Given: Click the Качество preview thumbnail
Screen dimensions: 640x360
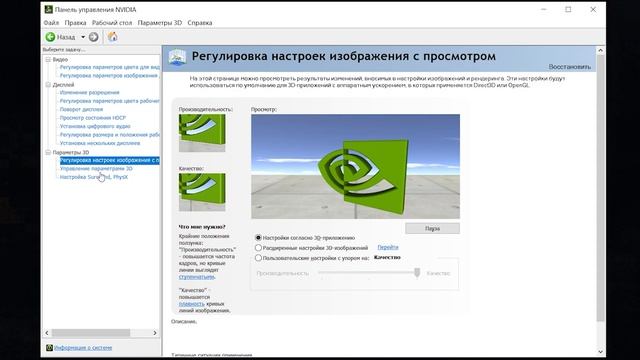Looking at the screenshot, I should pyautogui.click(x=202, y=192).
